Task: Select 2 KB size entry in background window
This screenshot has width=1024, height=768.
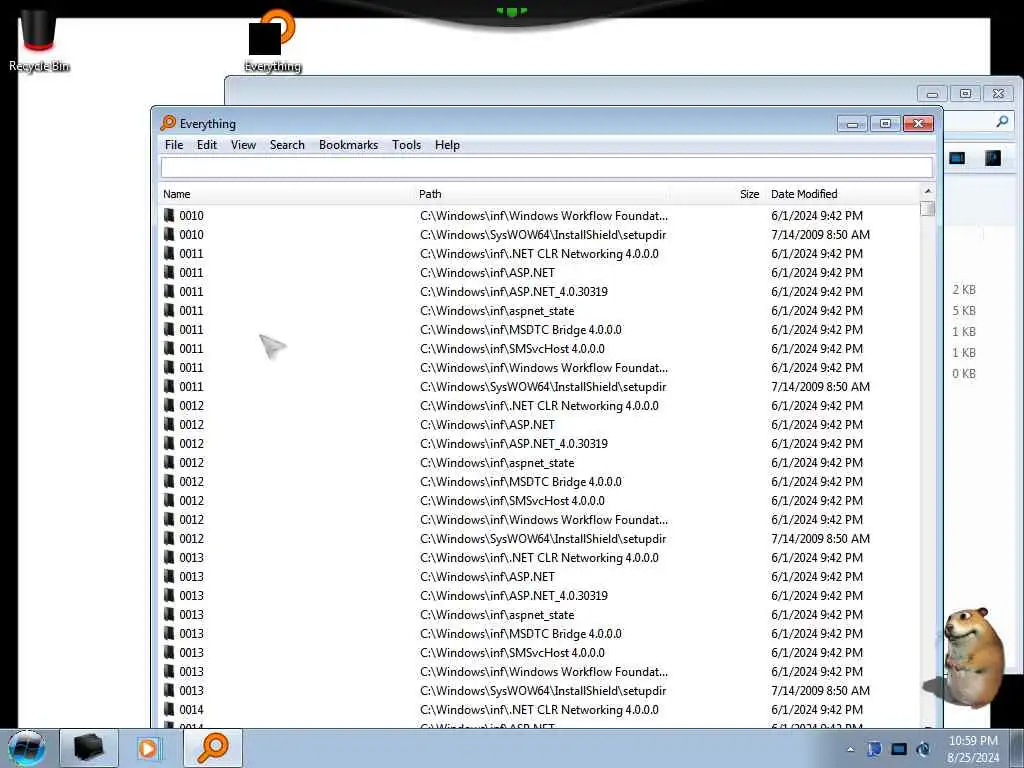Action: 964,289
